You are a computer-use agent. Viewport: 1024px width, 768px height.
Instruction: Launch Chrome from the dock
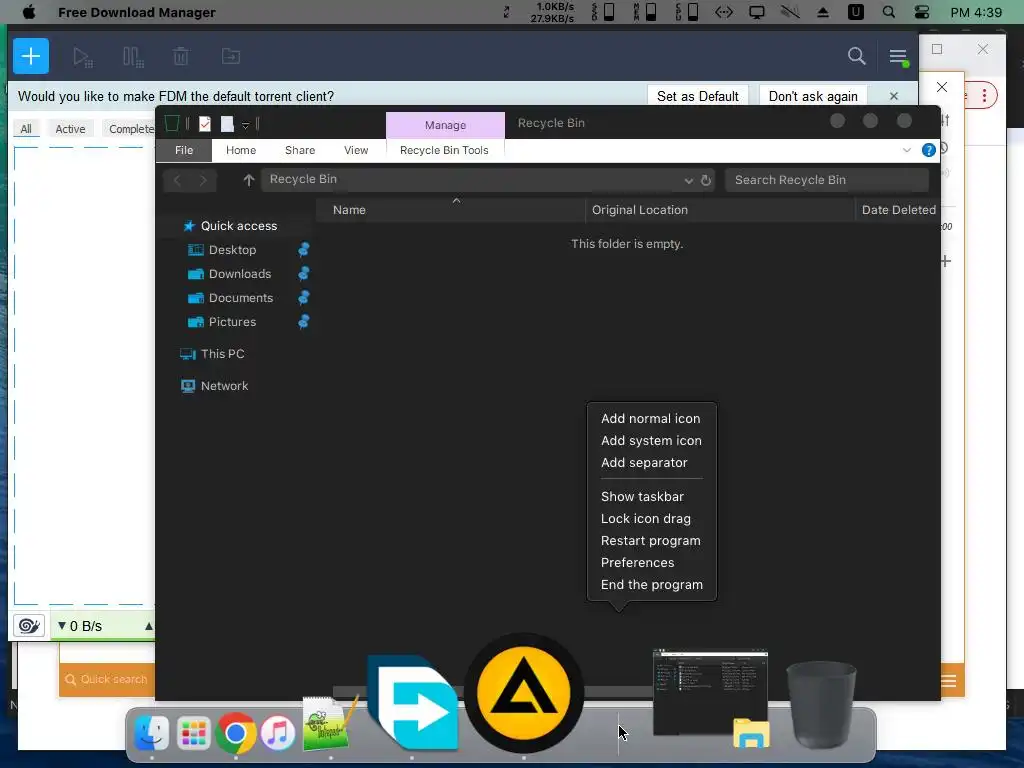(236, 733)
